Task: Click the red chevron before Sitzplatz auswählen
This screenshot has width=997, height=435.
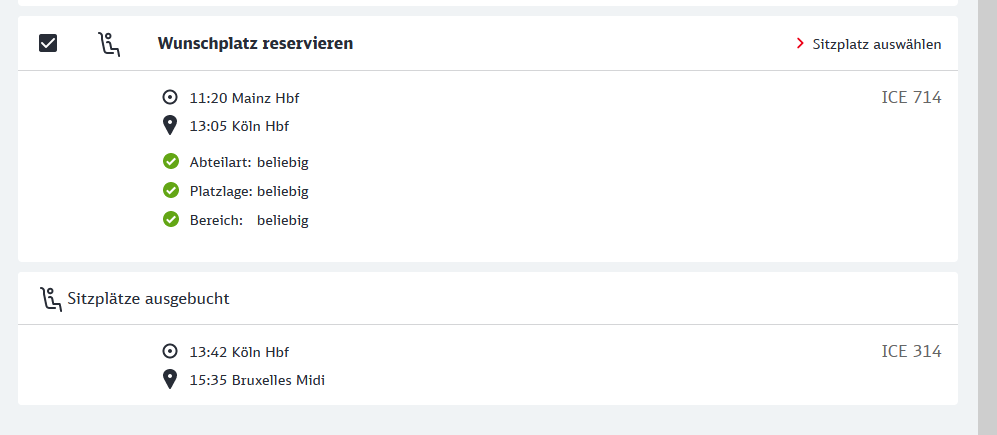Action: point(800,44)
